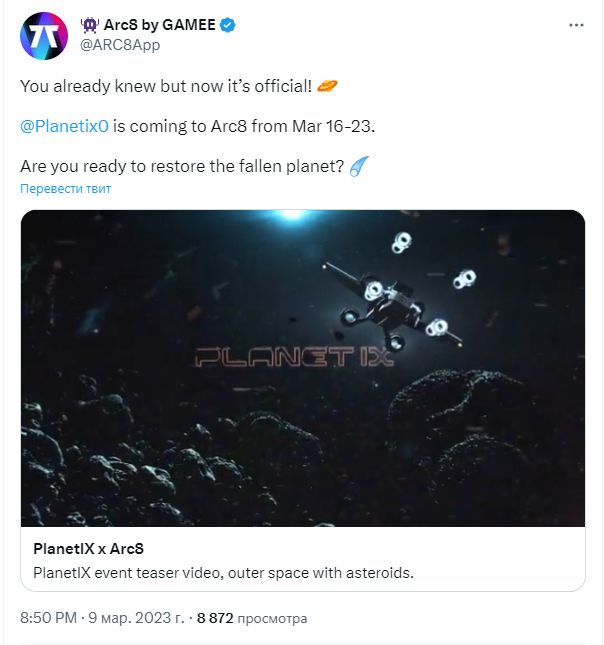Image resolution: width=604 pixels, height=645 pixels.
Task: Click the blue verified badge icon
Action: pyautogui.click(x=228, y=25)
